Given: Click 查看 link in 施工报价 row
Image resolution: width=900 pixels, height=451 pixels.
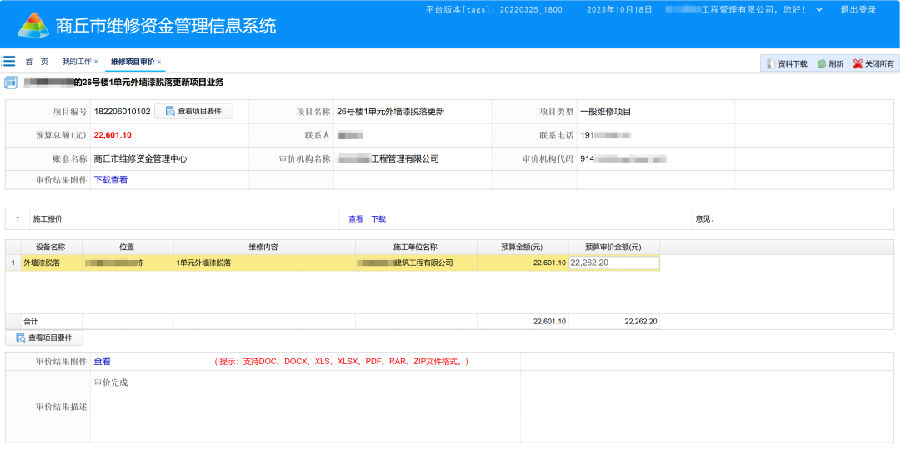Looking at the screenshot, I should pyautogui.click(x=355, y=218).
